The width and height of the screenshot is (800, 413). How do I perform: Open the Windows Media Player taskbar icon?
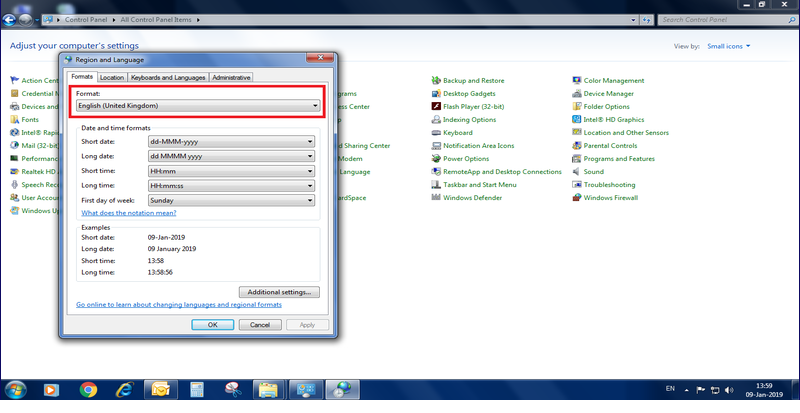(x=51, y=390)
